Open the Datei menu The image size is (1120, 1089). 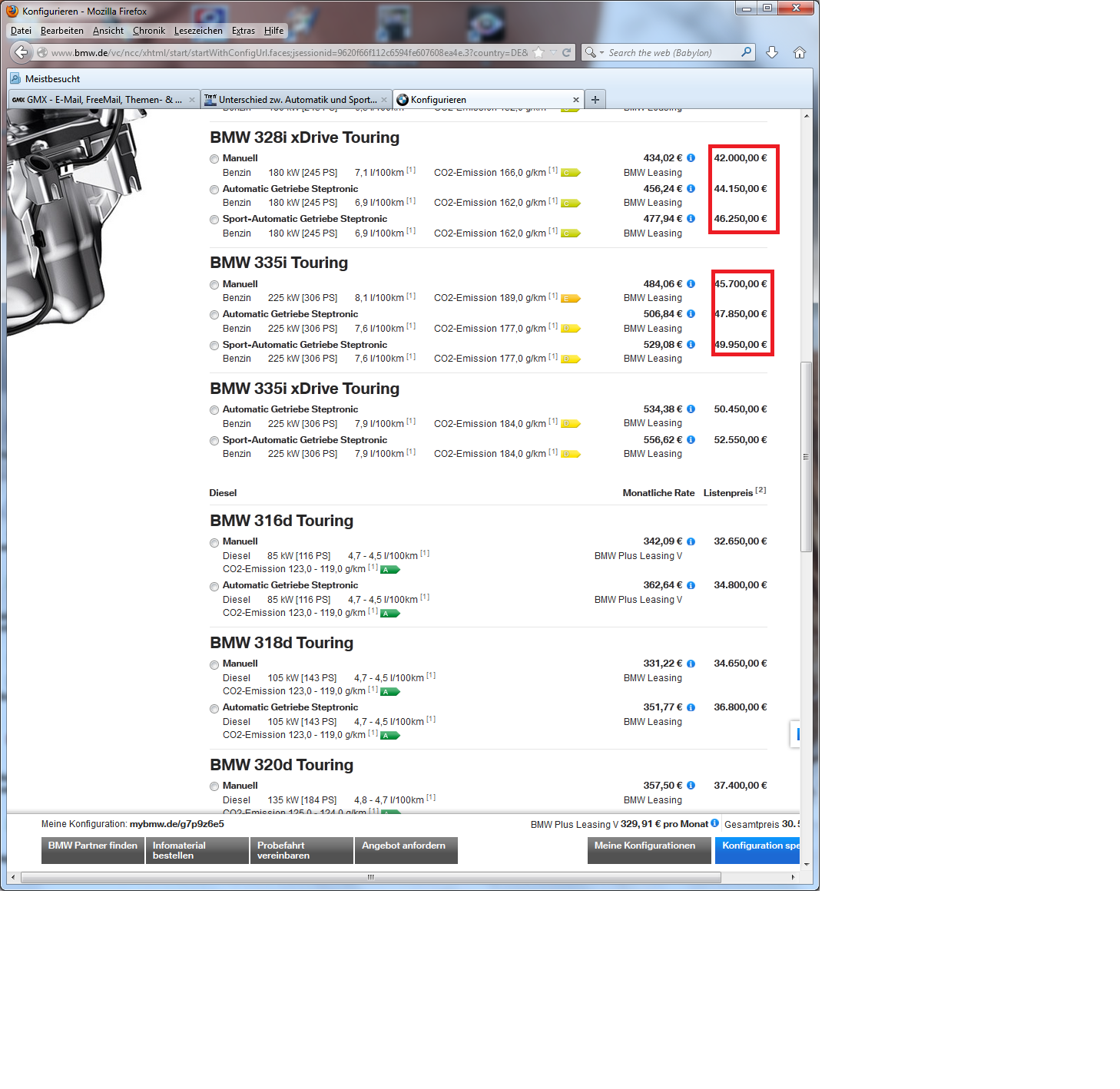(22, 31)
